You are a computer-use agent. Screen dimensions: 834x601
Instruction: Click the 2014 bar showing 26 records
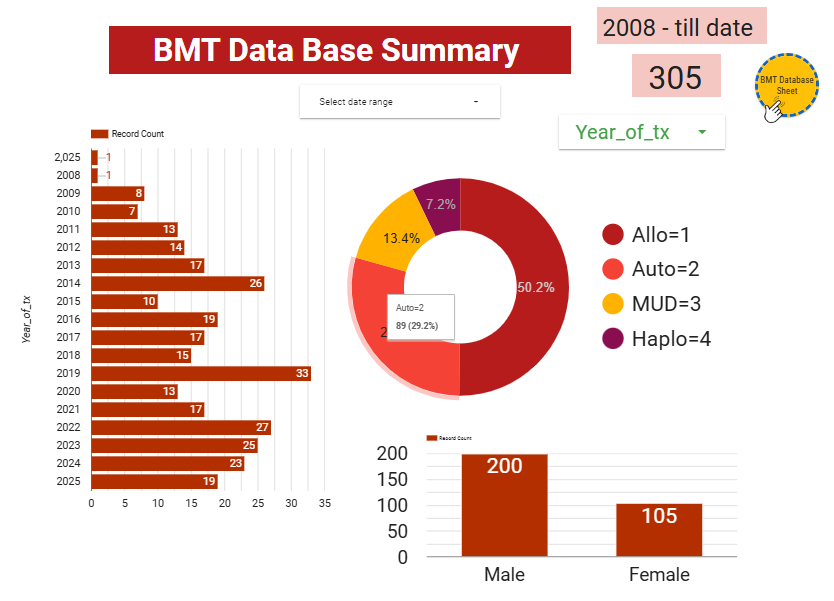177,283
